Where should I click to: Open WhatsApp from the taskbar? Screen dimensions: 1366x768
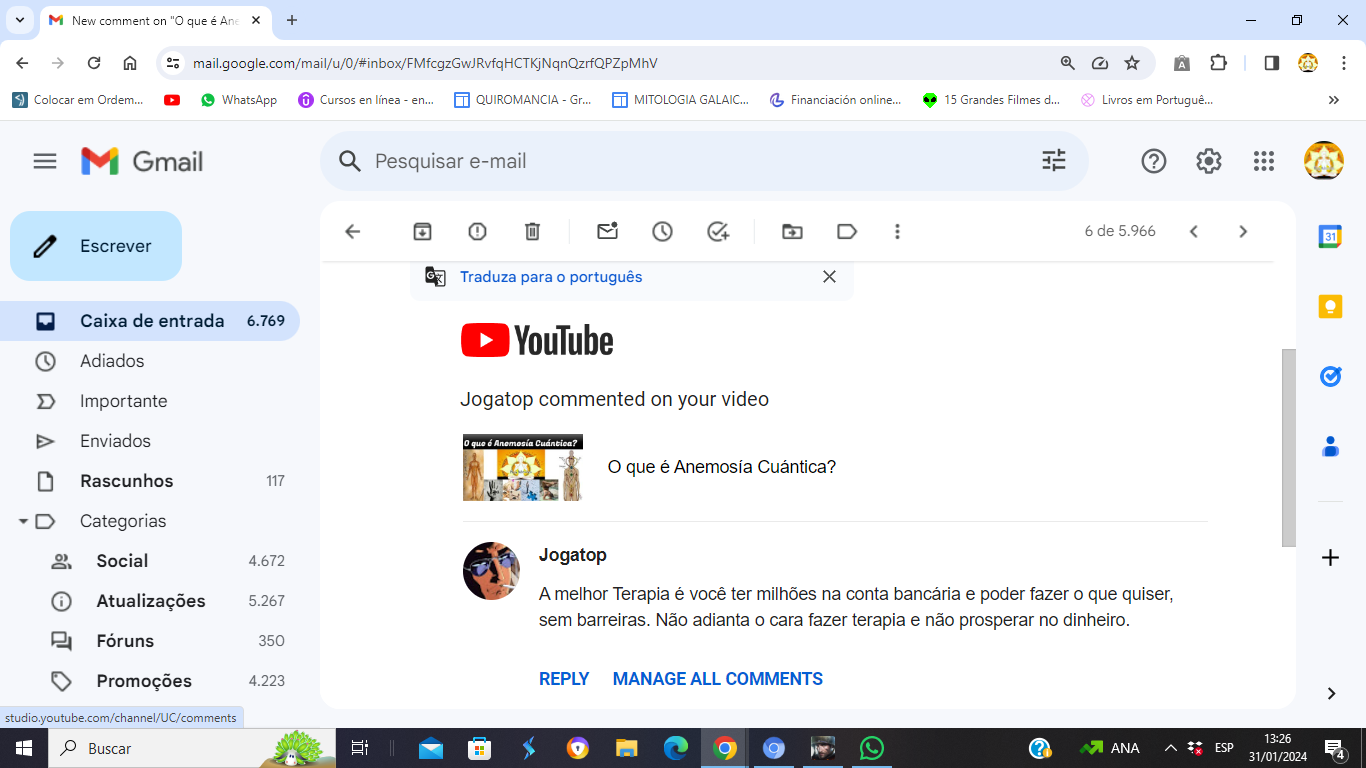tap(872, 748)
